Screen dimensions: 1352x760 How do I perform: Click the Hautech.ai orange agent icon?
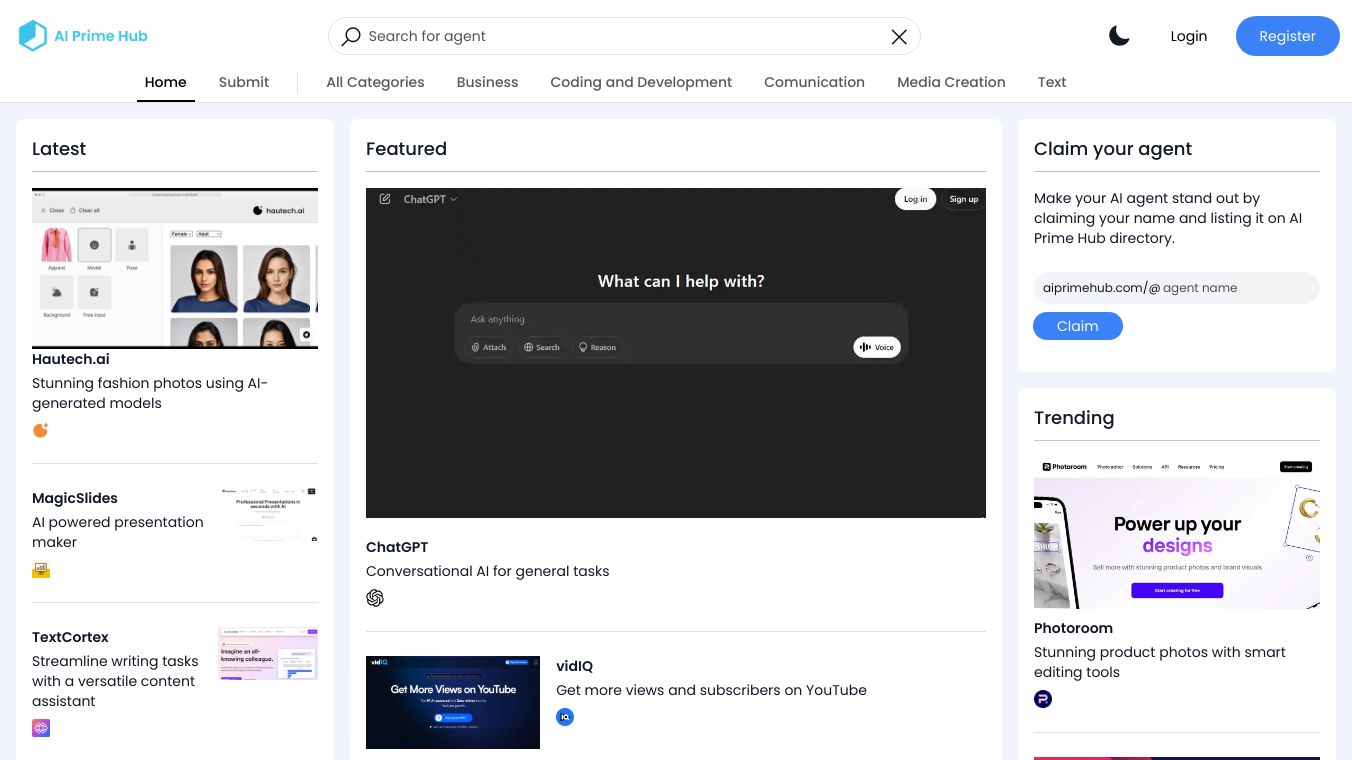[41, 430]
